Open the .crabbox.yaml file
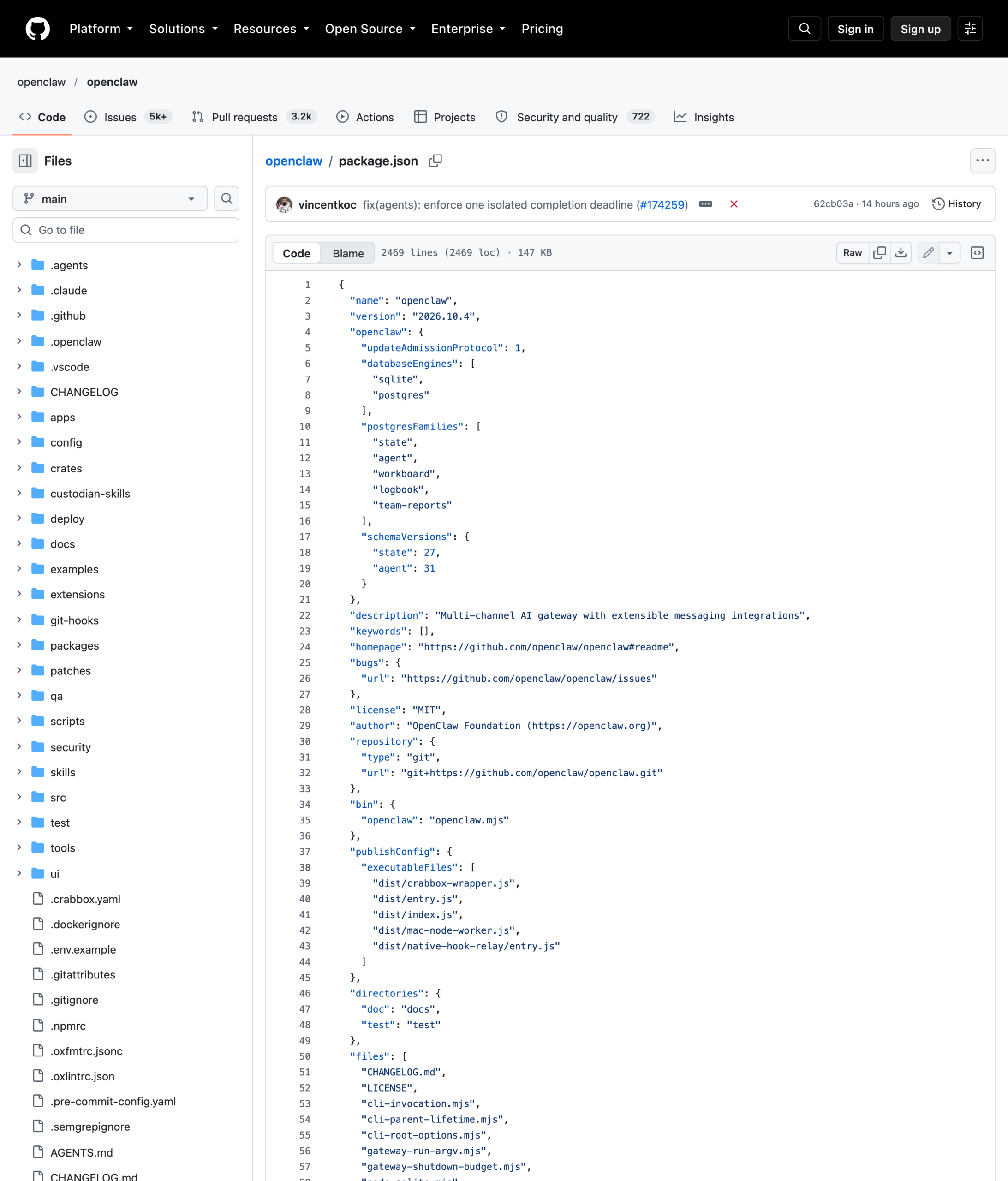1008x1181 pixels. click(85, 899)
